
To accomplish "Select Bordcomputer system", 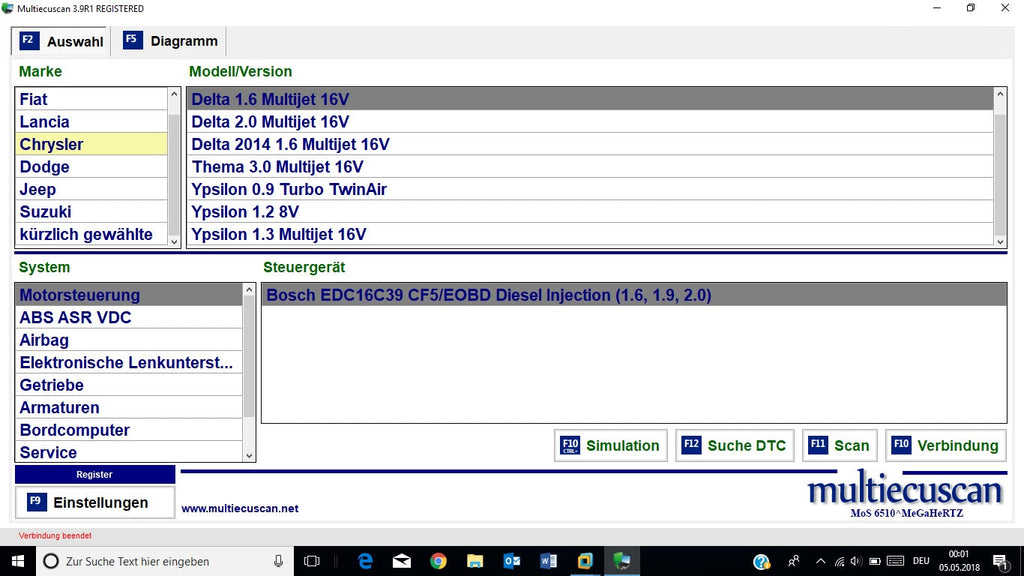I will (x=129, y=430).
